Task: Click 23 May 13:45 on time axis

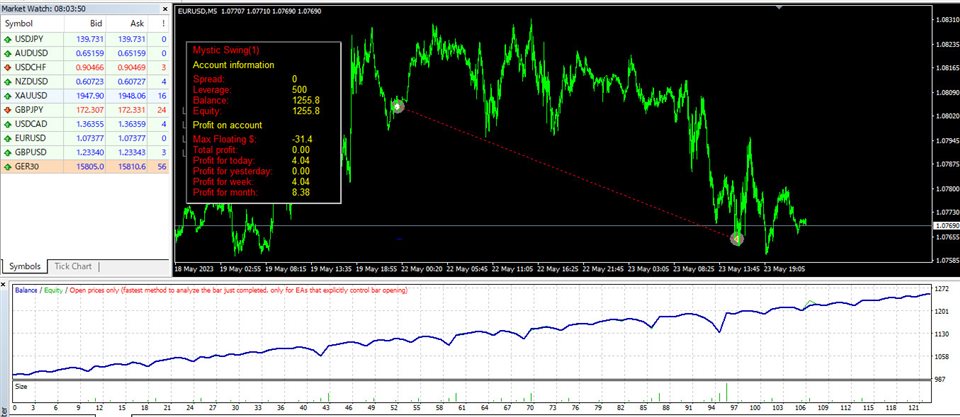Action: pyautogui.click(x=738, y=269)
